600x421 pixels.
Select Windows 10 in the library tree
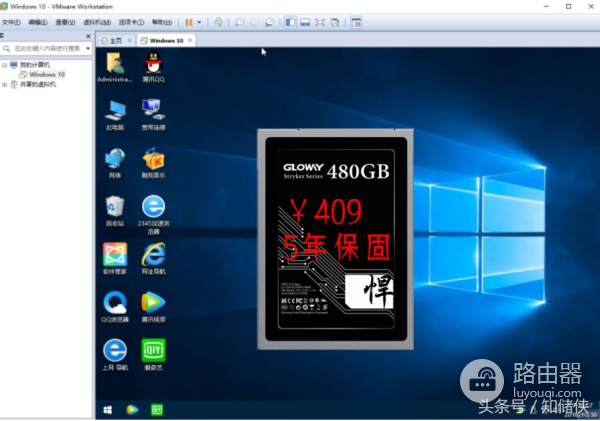click(46, 74)
